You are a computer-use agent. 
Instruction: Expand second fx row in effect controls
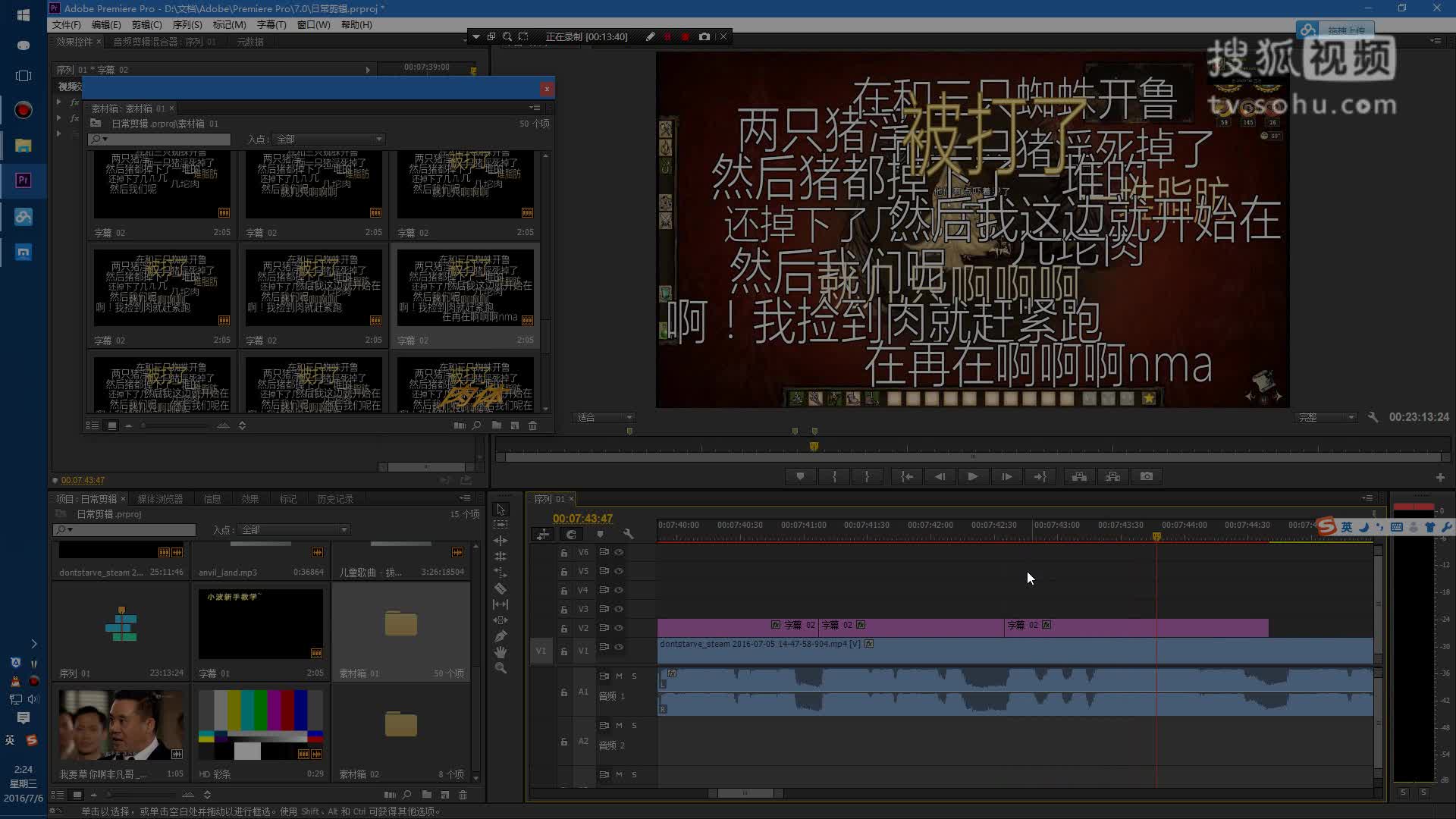coord(59,118)
